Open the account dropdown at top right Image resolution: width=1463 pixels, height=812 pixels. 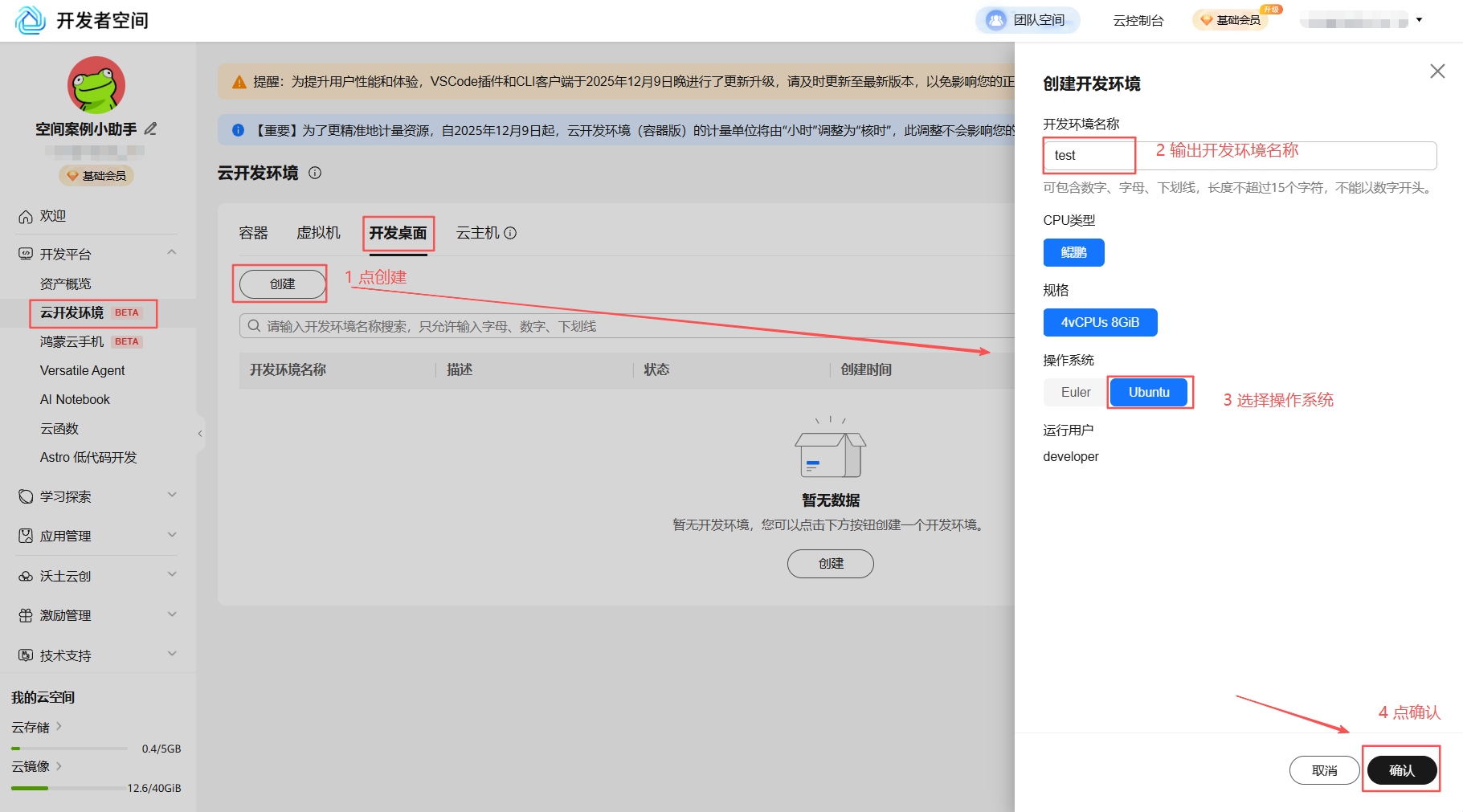pos(1420,20)
